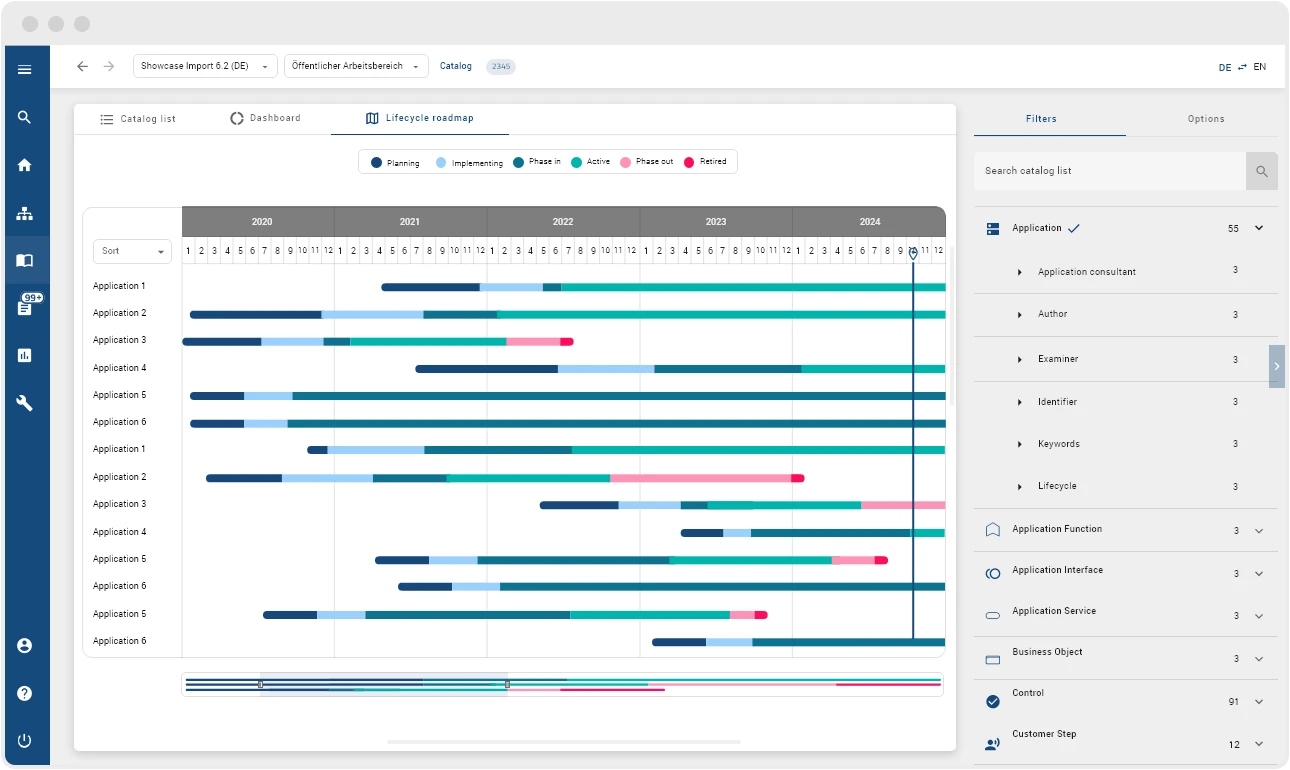Navigate back with the left arrow
Image resolution: width=1290 pixels, height=770 pixels.
click(x=82, y=66)
